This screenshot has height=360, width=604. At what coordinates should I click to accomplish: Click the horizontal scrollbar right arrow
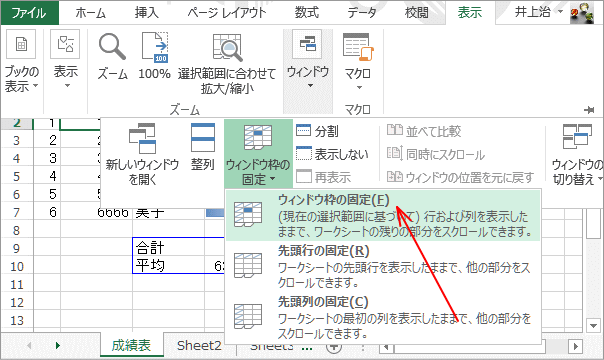576,347
